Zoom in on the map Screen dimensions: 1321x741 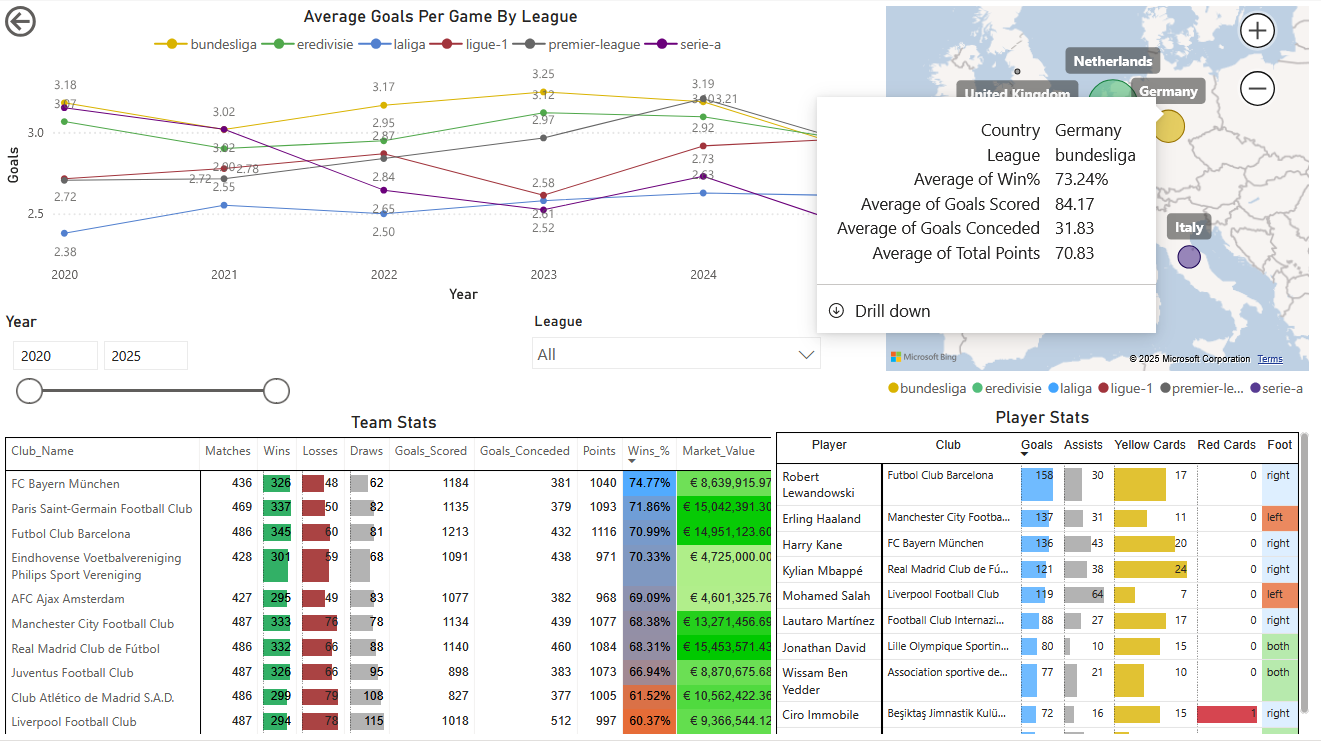tap(1257, 31)
